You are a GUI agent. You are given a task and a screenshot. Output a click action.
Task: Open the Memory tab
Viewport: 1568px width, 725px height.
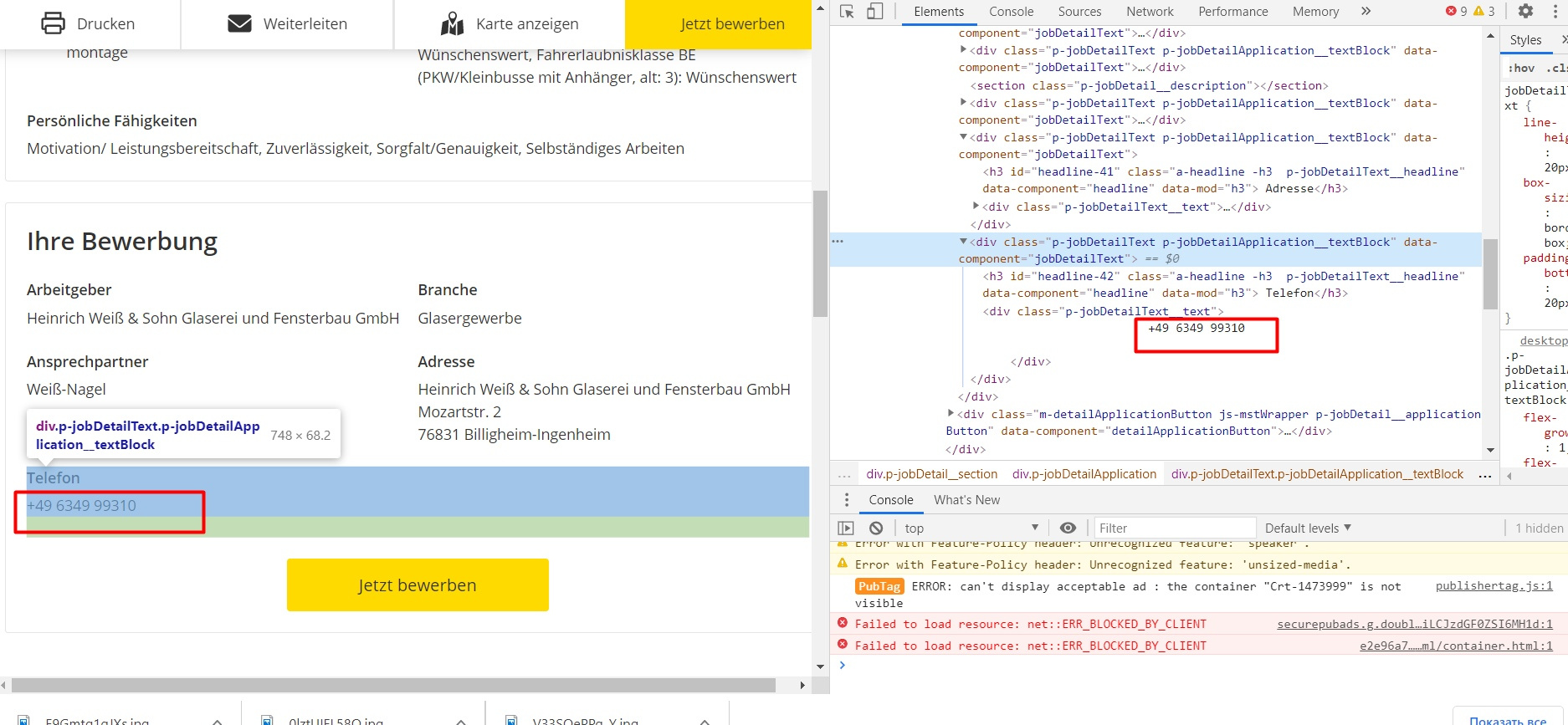point(1315,12)
